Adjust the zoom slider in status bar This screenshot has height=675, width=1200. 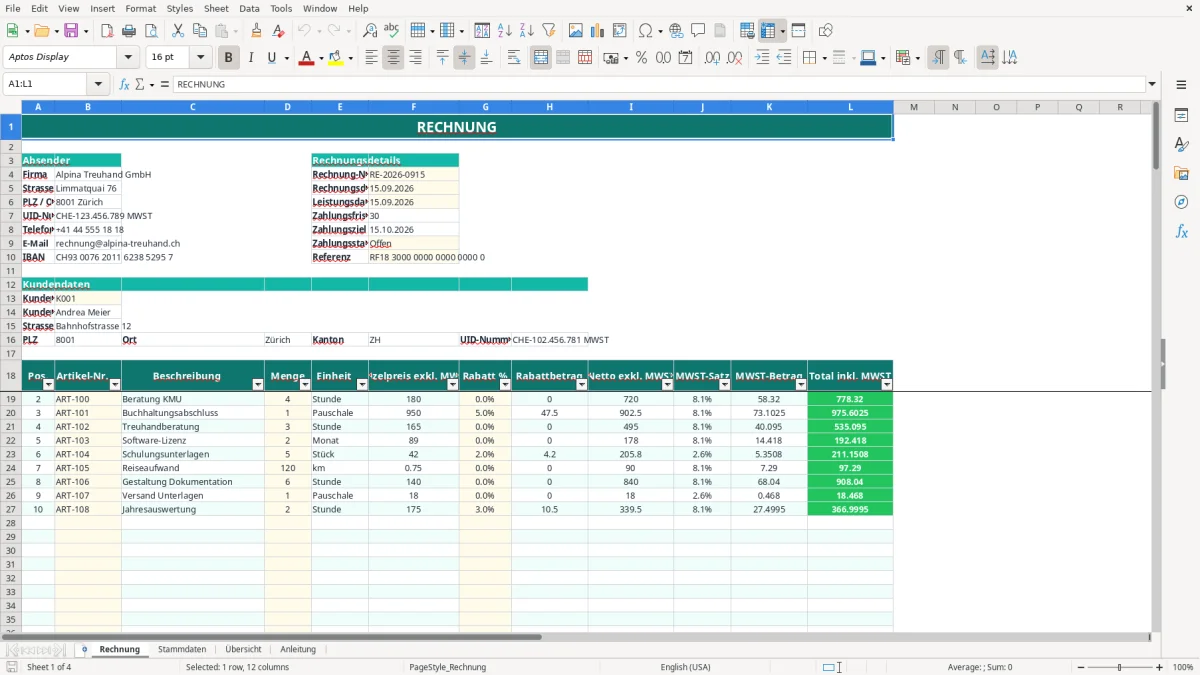tap(1120, 667)
